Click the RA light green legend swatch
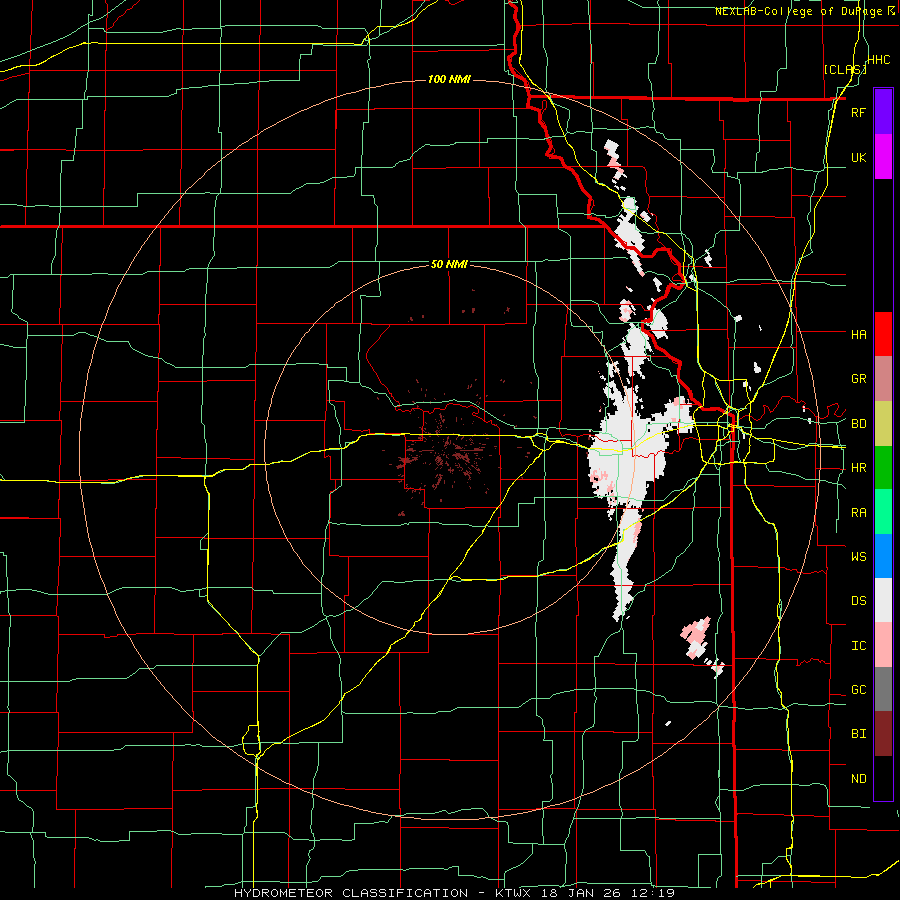This screenshot has height=900, width=900. [883, 512]
